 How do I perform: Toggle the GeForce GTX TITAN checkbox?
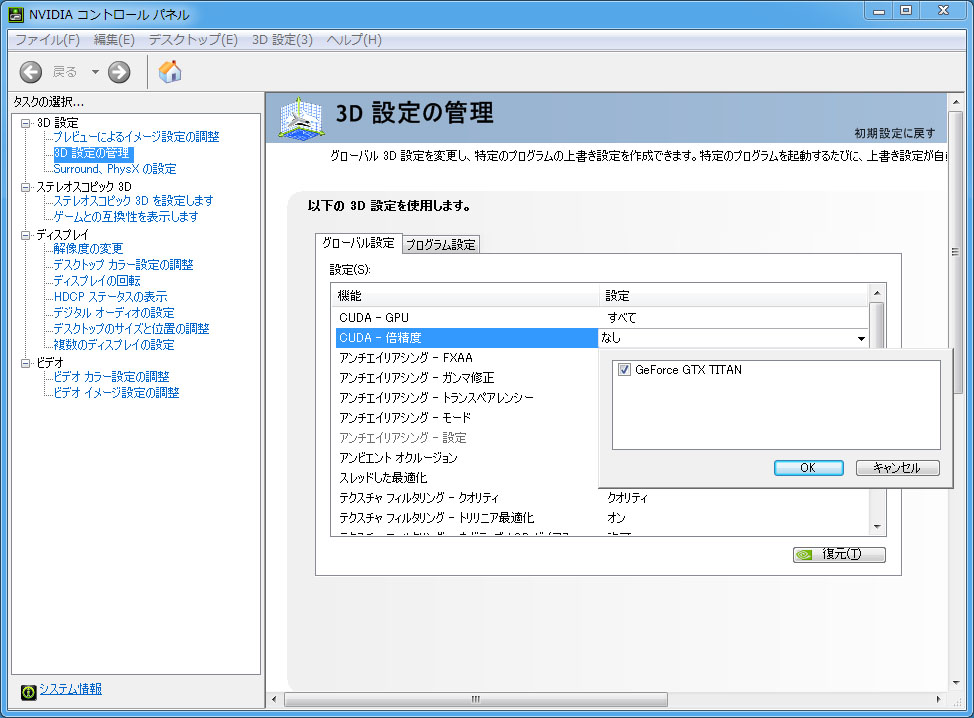[x=624, y=370]
